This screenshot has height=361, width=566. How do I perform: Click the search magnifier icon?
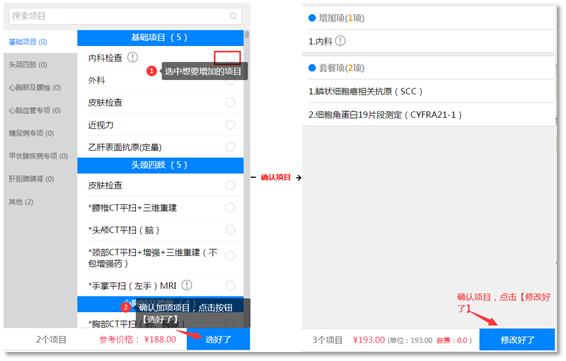(234, 16)
